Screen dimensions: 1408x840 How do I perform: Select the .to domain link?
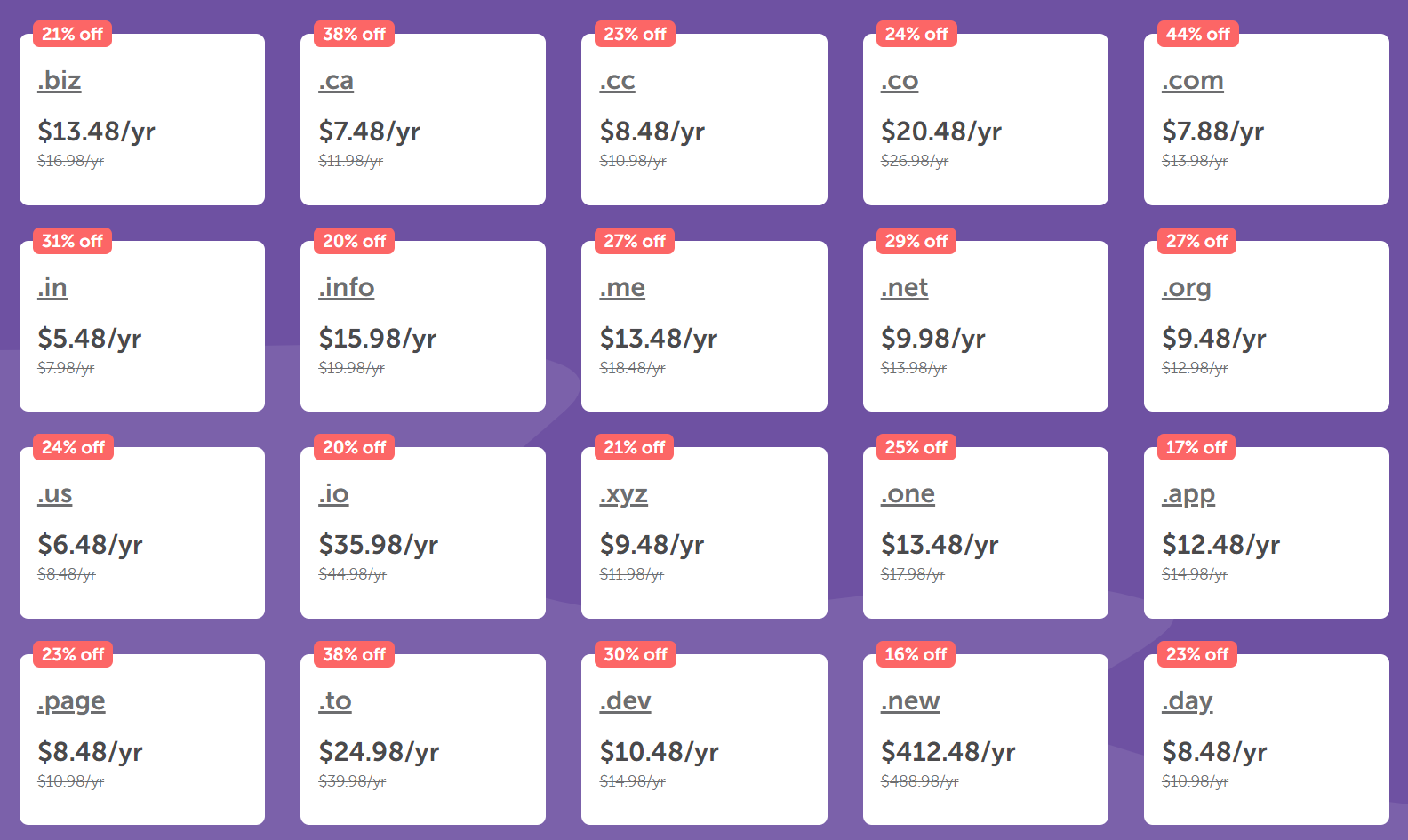335,701
